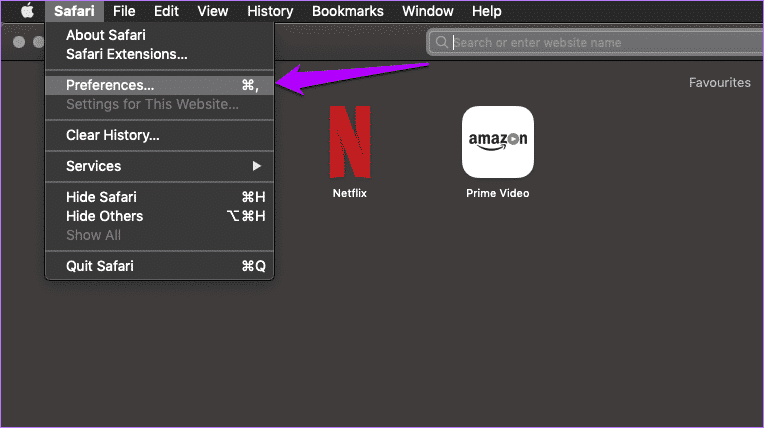This screenshot has width=764, height=428.
Task: Choose Hide Safari from menu
Action: coord(101,197)
